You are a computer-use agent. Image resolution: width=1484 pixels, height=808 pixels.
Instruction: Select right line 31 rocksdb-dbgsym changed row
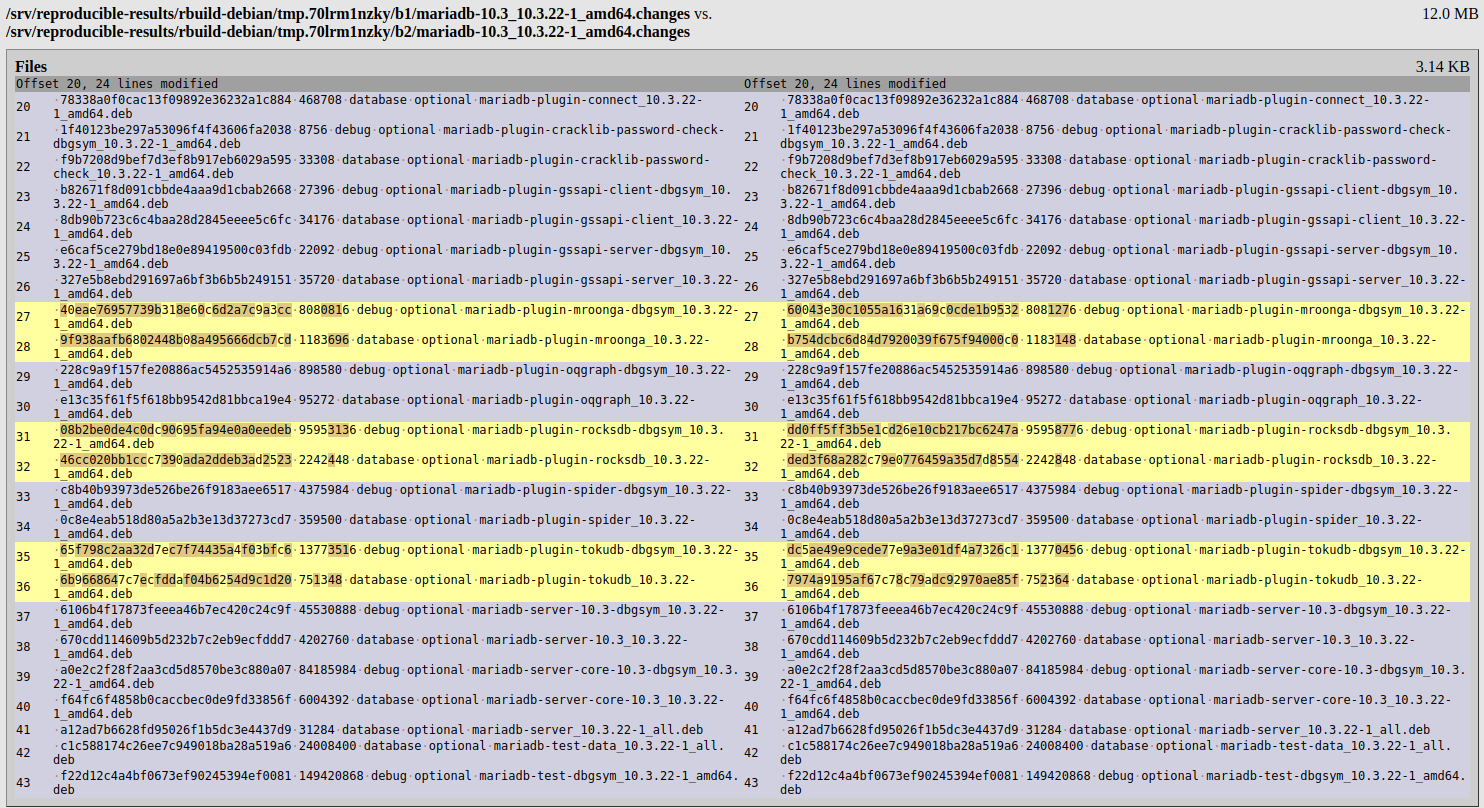point(1123,437)
